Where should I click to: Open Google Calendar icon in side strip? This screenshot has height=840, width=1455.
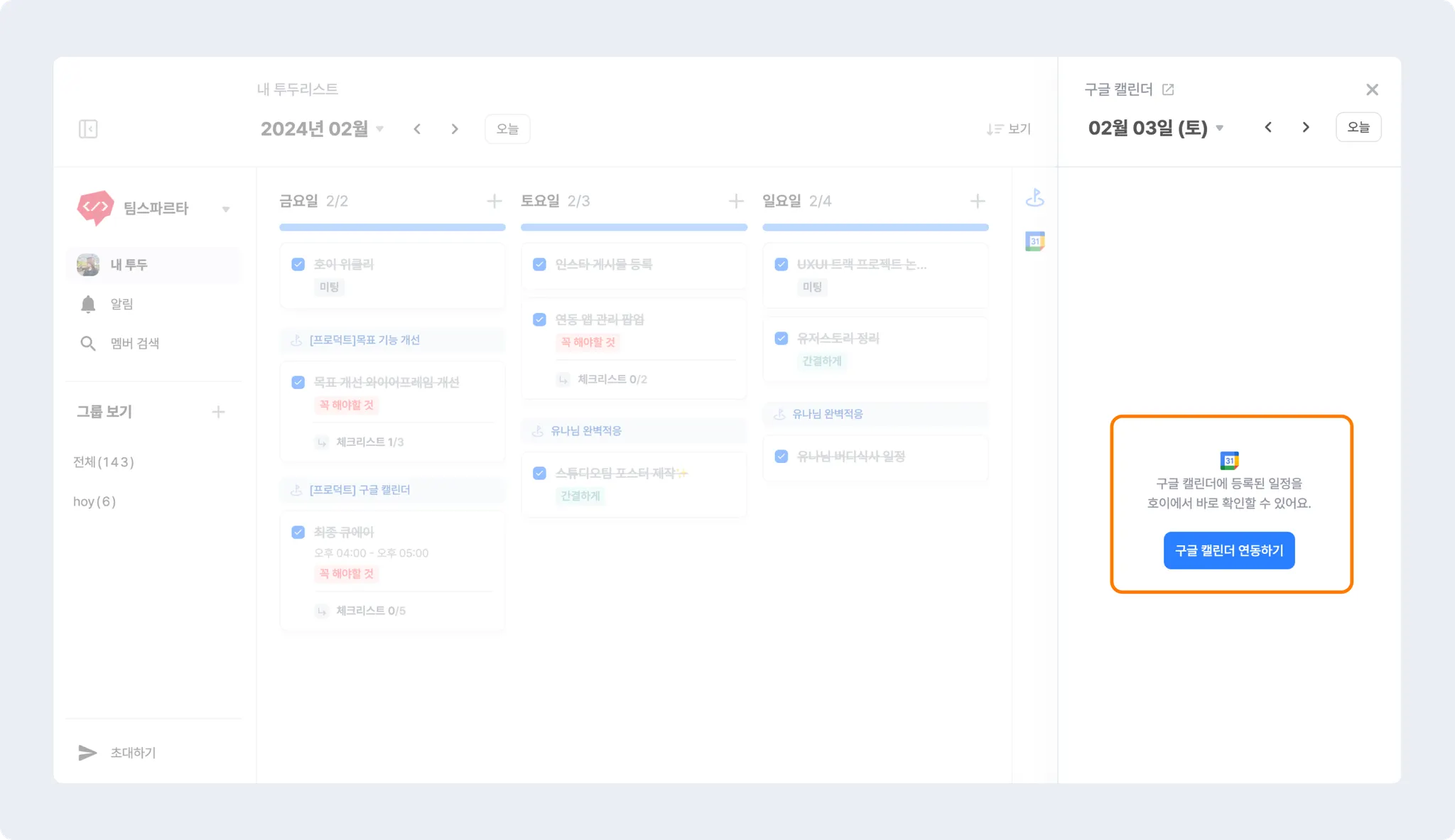click(x=1035, y=241)
